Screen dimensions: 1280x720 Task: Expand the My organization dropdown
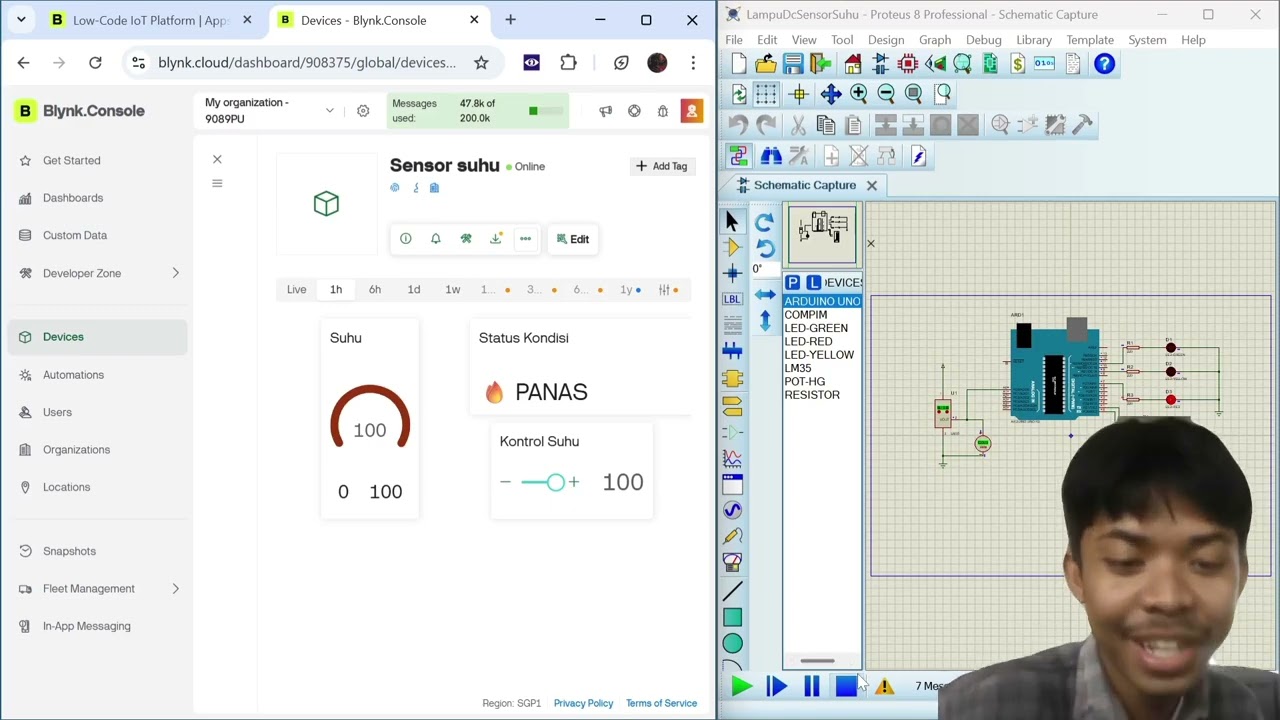click(x=329, y=111)
